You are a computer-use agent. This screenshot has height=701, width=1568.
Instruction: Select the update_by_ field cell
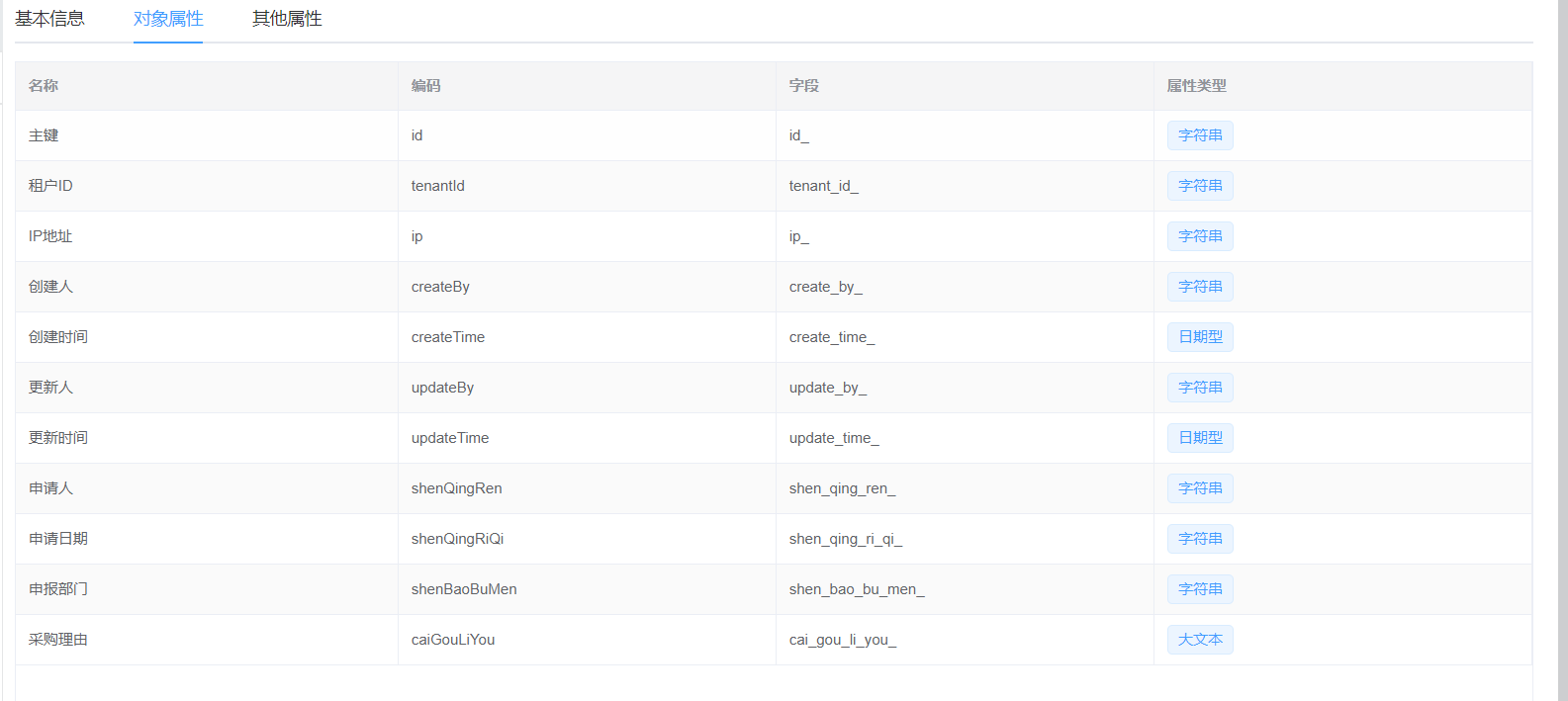[828, 388]
